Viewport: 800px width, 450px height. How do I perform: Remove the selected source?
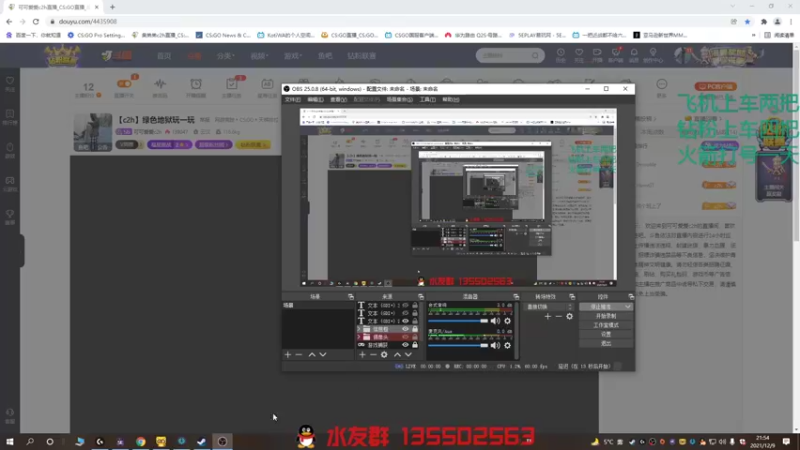373,355
